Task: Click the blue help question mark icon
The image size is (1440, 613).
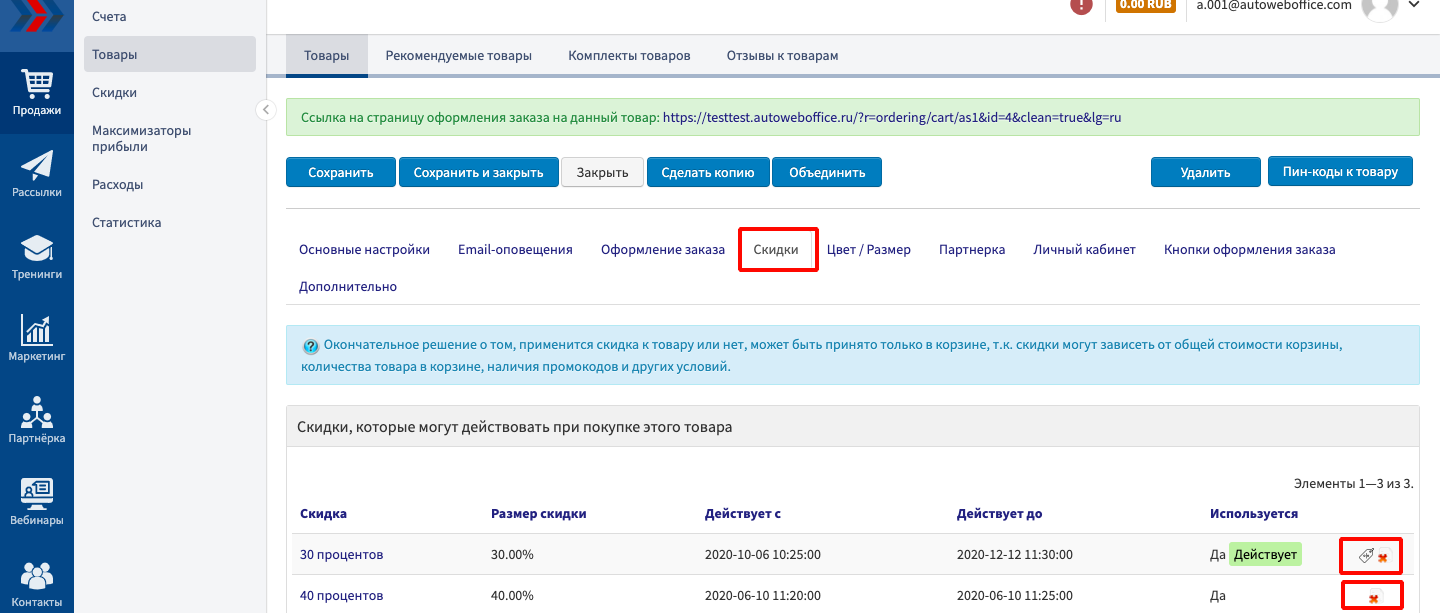Action: (311, 346)
